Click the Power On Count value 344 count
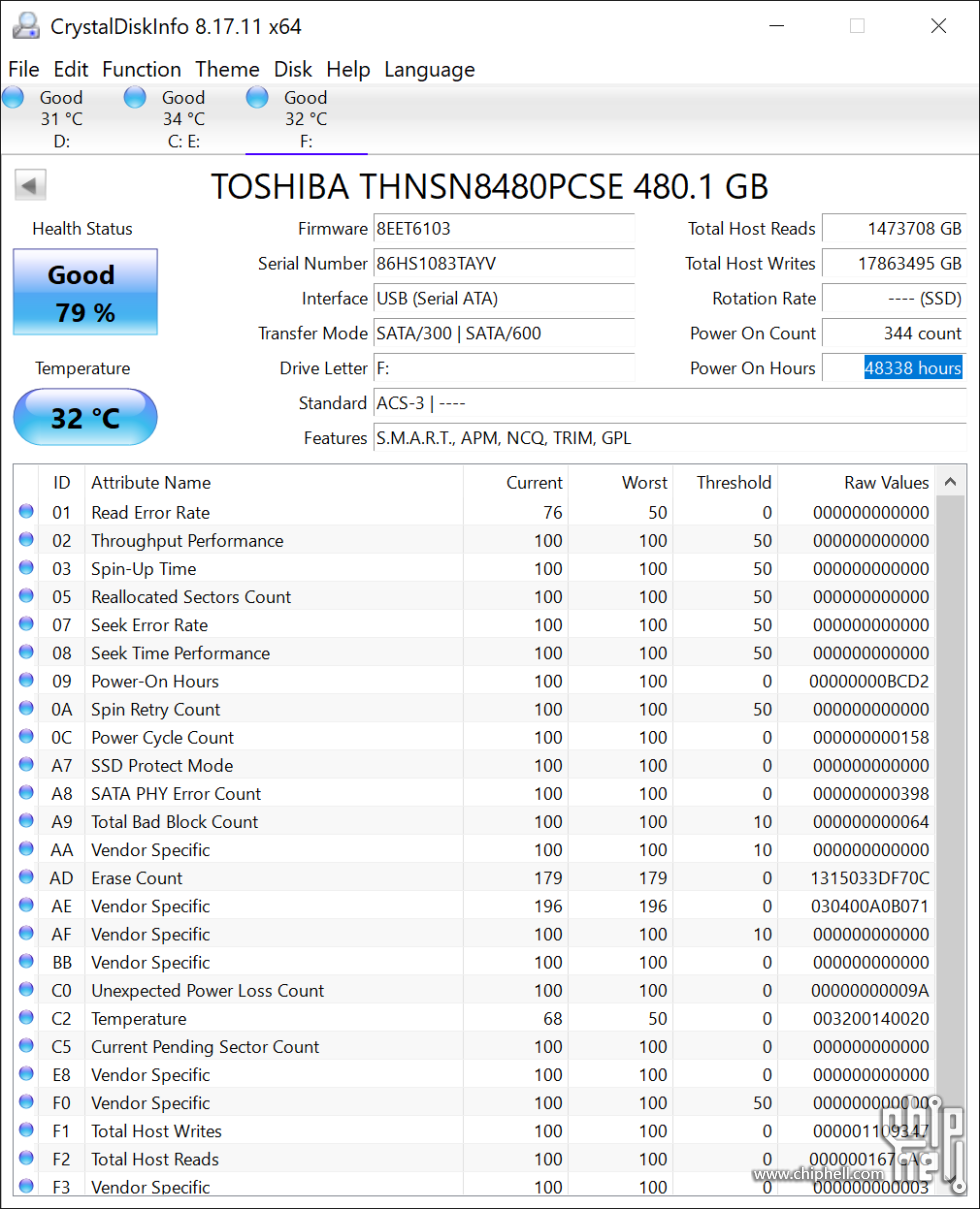Screen dimensions: 980x1209 [x=894, y=334]
